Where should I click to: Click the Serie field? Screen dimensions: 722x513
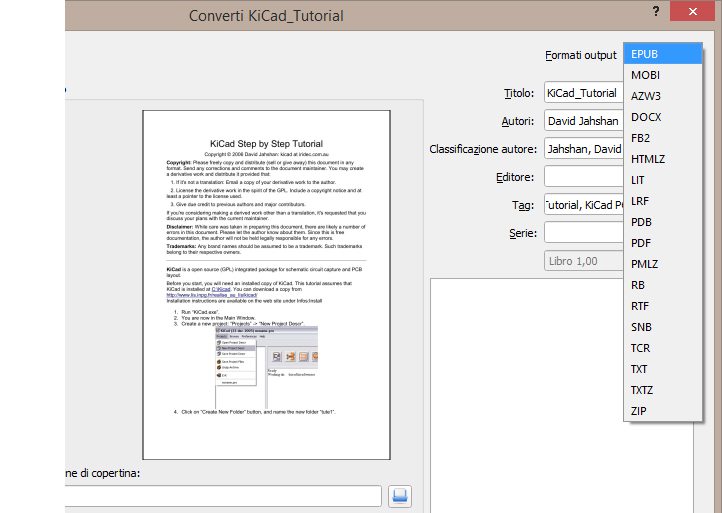coord(583,233)
